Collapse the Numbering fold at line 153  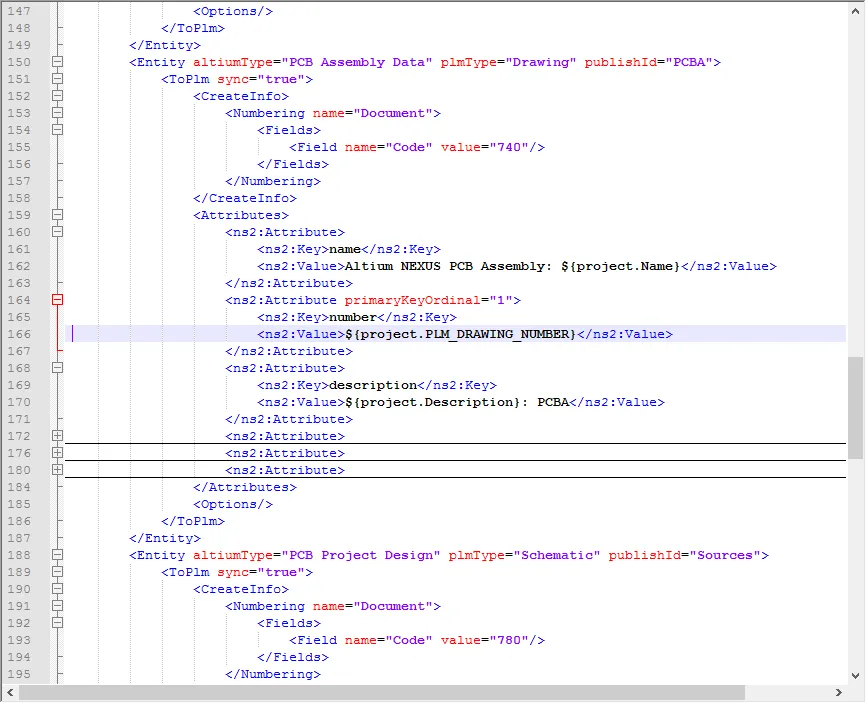(57, 113)
